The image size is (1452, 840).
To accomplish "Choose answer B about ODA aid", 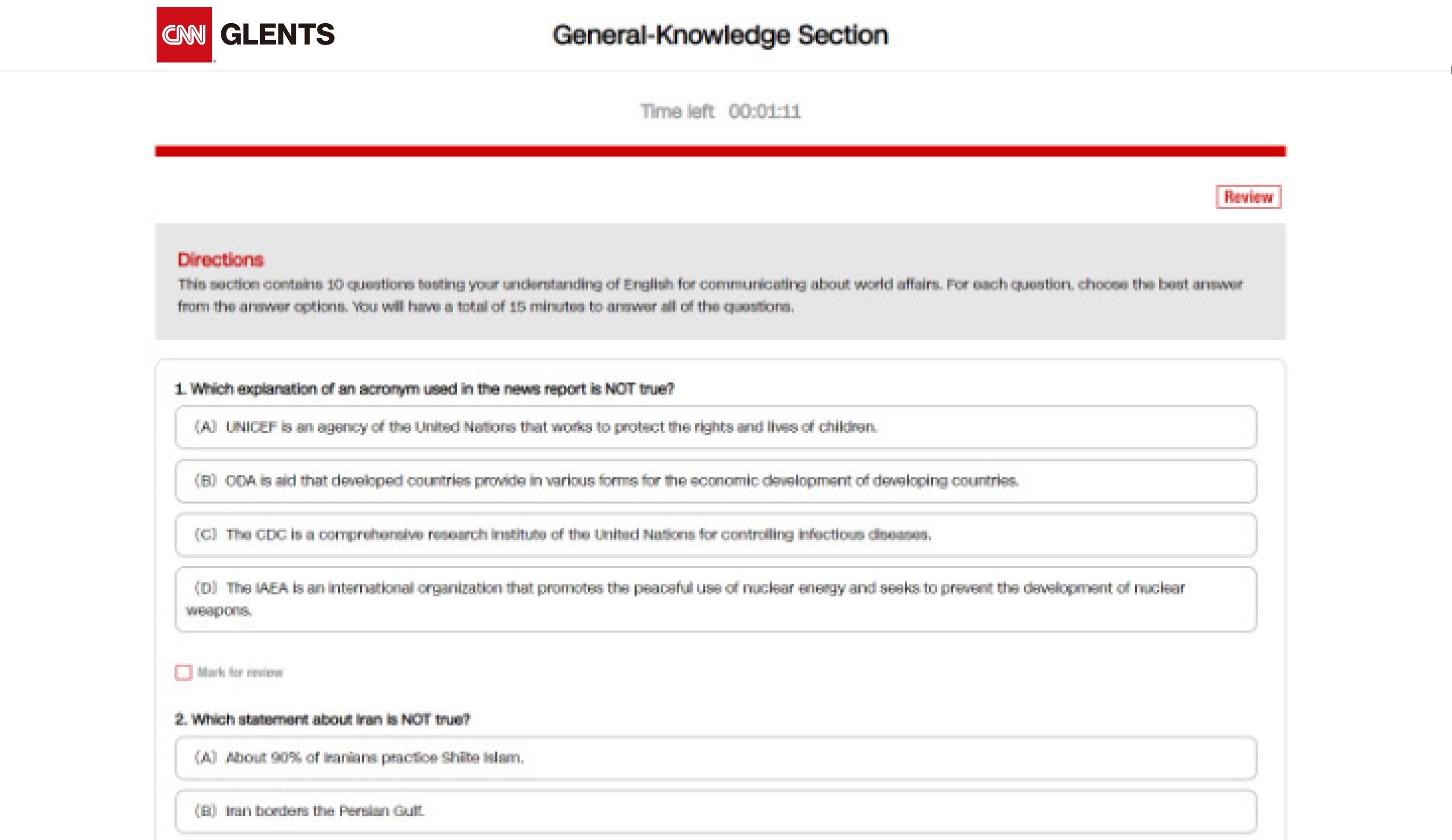I will [715, 481].
